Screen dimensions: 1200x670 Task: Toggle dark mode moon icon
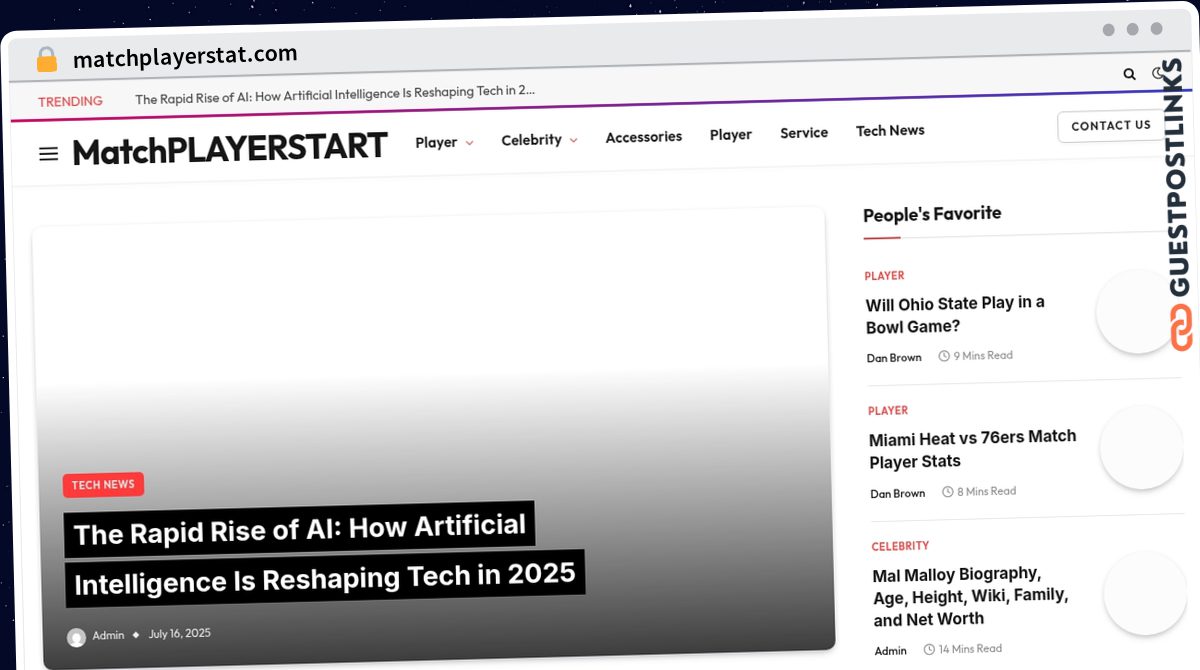point(1159,73)
